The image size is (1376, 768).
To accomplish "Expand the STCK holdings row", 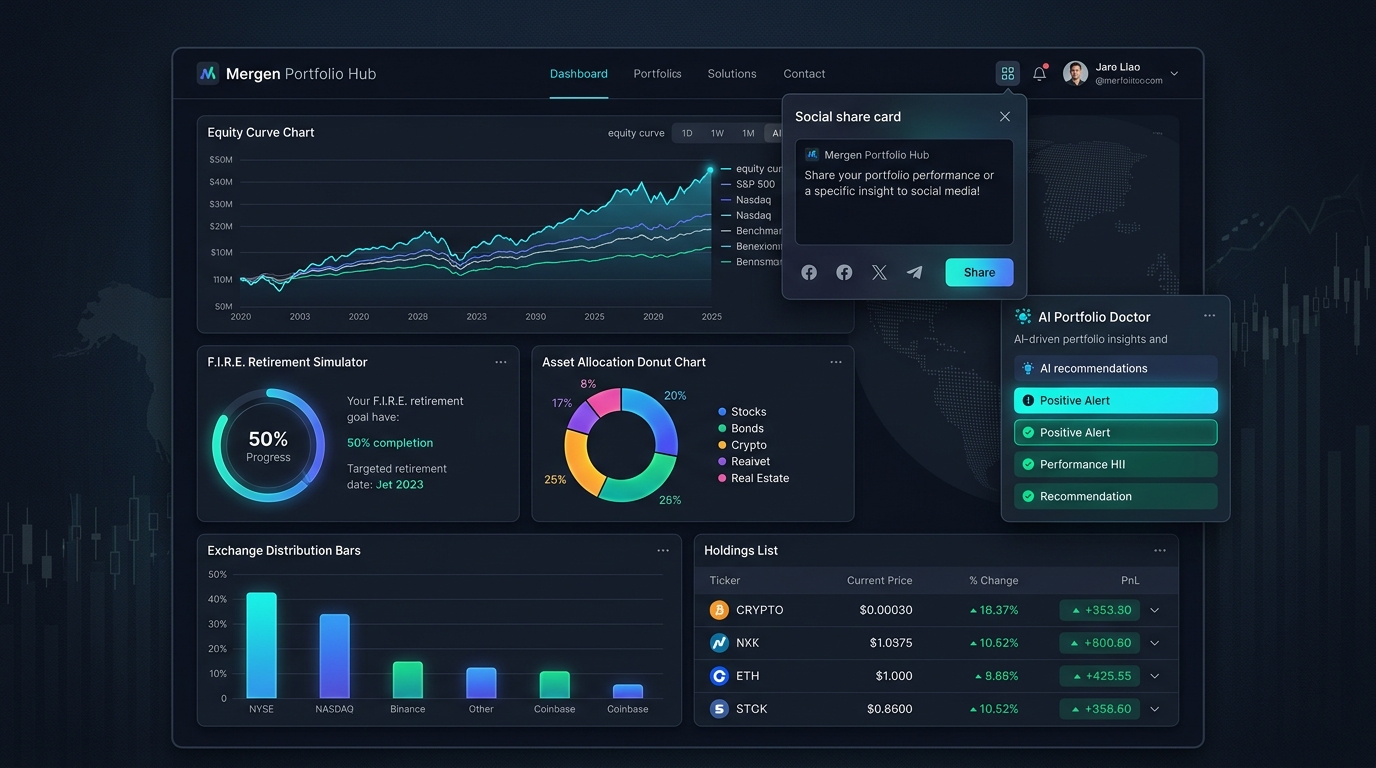I will [x=1155, y=709].
